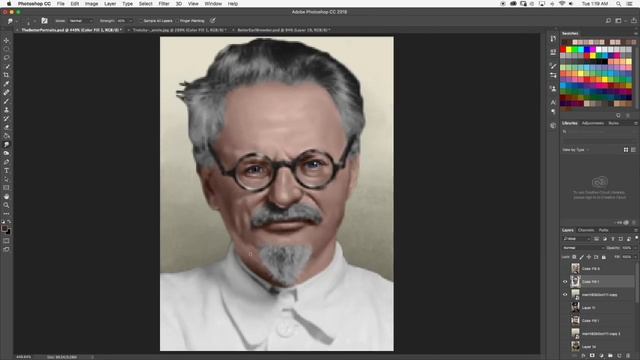Select the Eraser tool
Viewport: 640px width, 360px height.
pos(6,127)
